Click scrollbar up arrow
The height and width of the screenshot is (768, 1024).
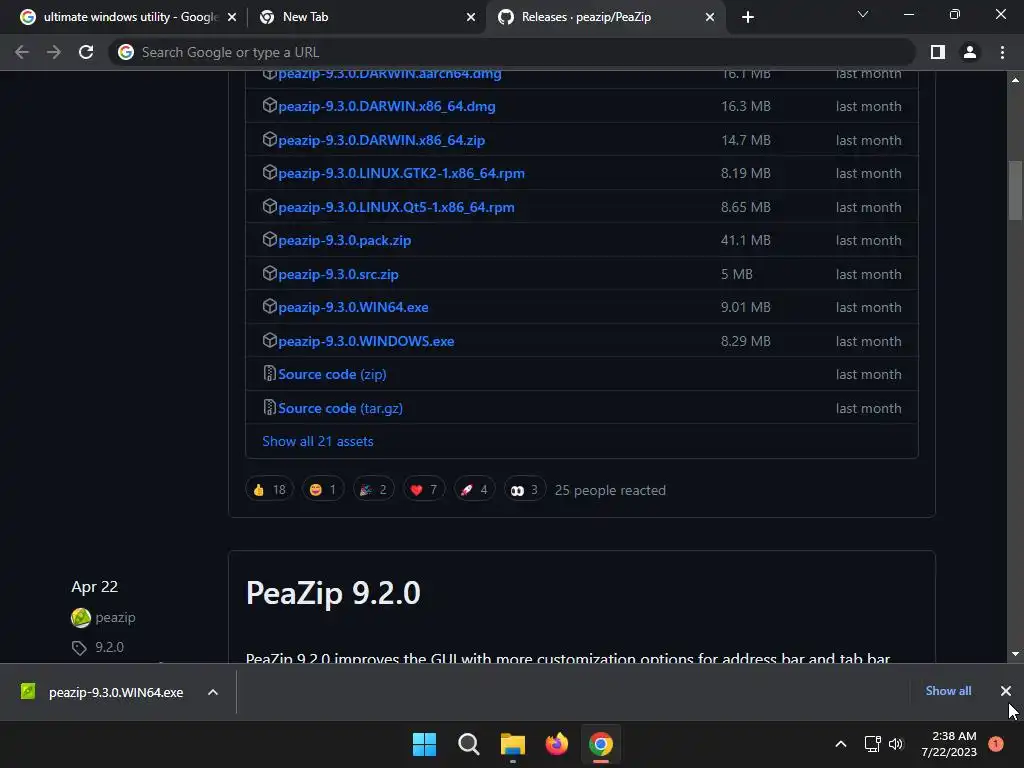click(x=1016, y=80)
